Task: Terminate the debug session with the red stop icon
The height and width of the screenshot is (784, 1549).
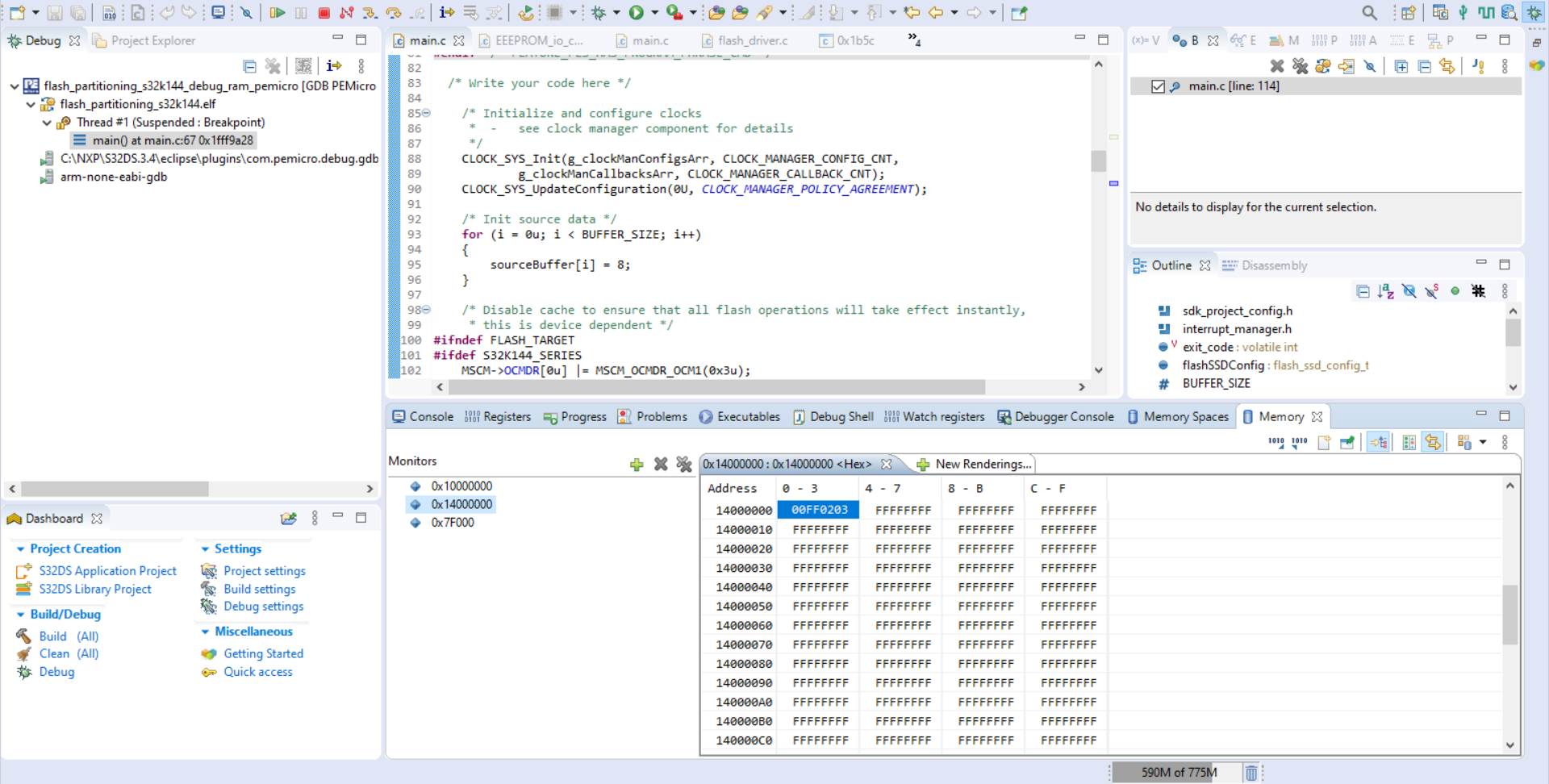Action: [324, 13]
